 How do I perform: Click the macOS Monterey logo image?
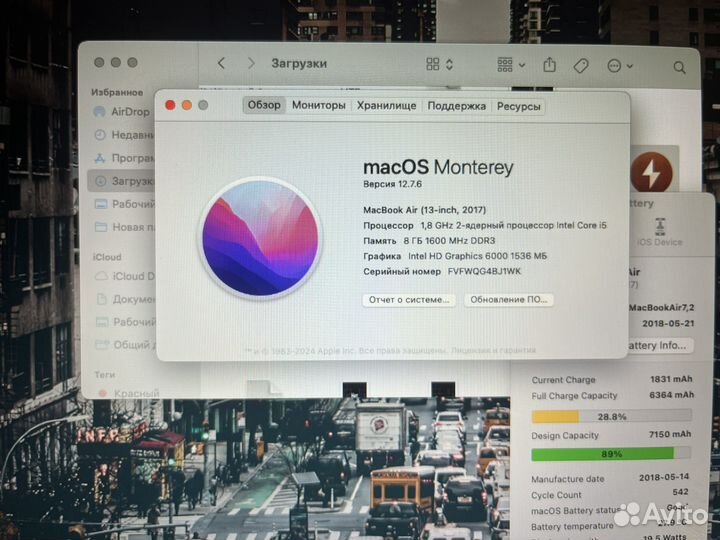click(x=260, y=238)
